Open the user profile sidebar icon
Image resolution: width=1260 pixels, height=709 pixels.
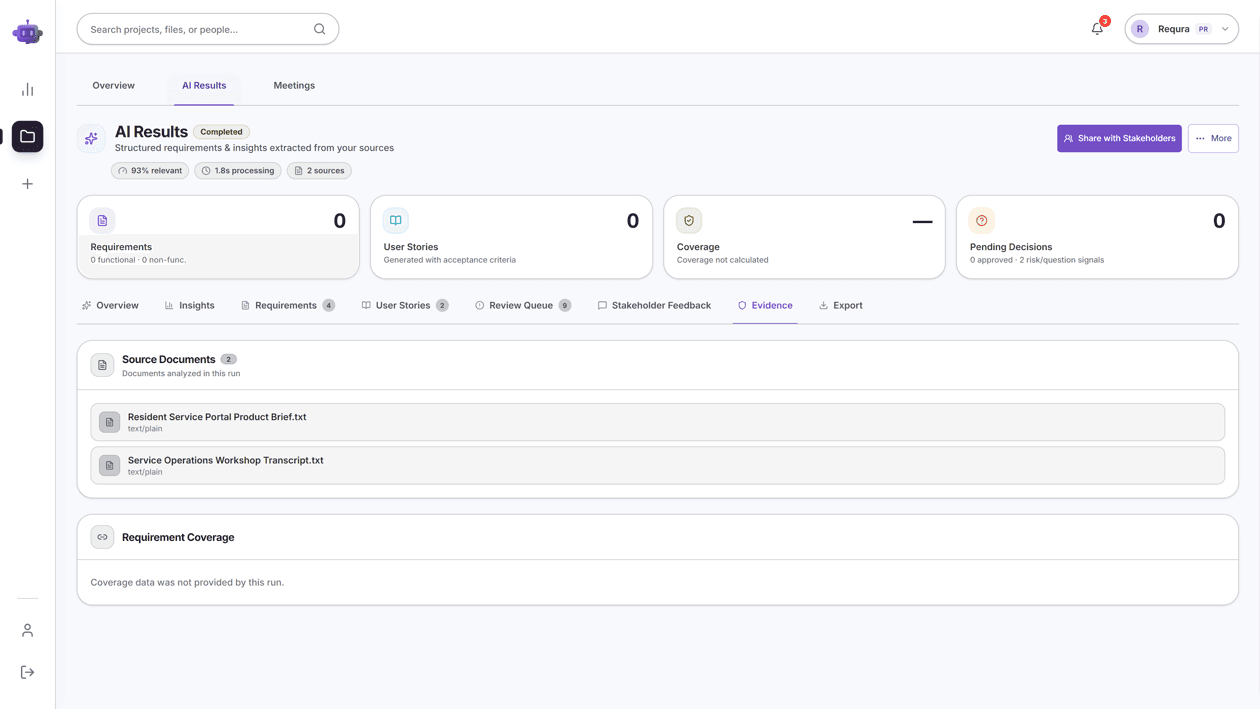click(27, 631)
